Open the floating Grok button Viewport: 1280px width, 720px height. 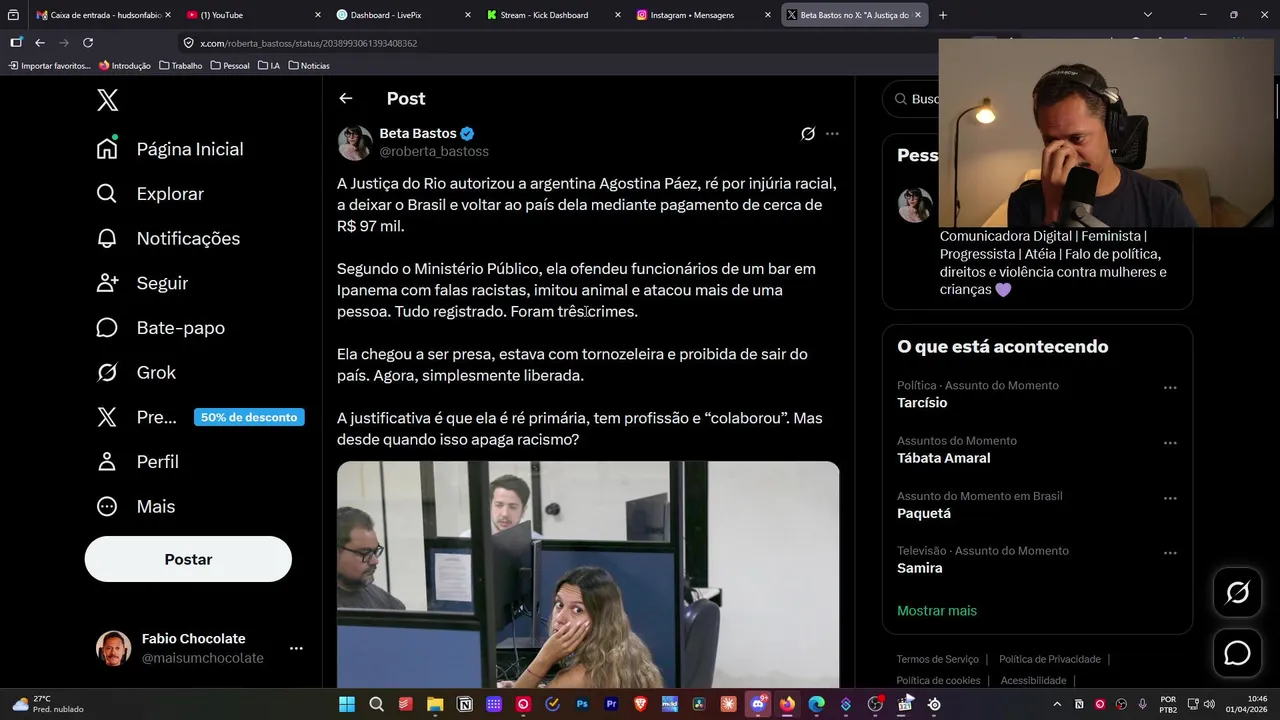[x=1237, y=593]
